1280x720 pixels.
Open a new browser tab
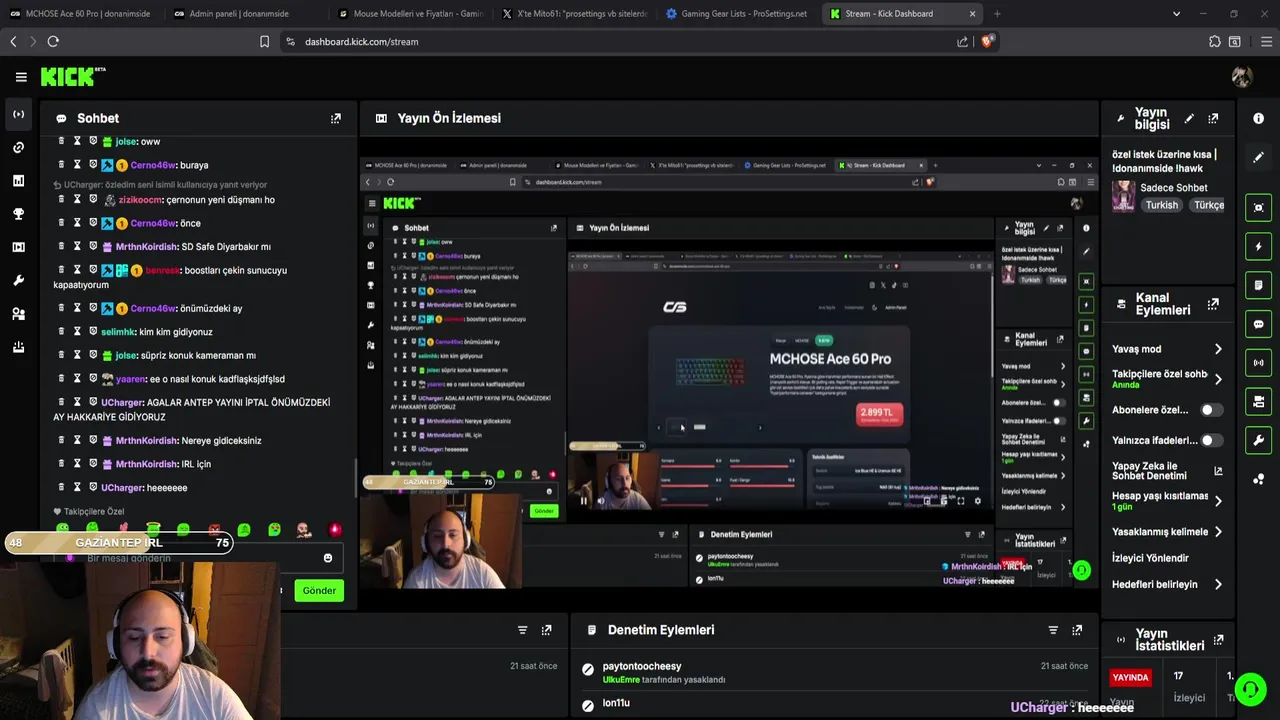point(997,14)
